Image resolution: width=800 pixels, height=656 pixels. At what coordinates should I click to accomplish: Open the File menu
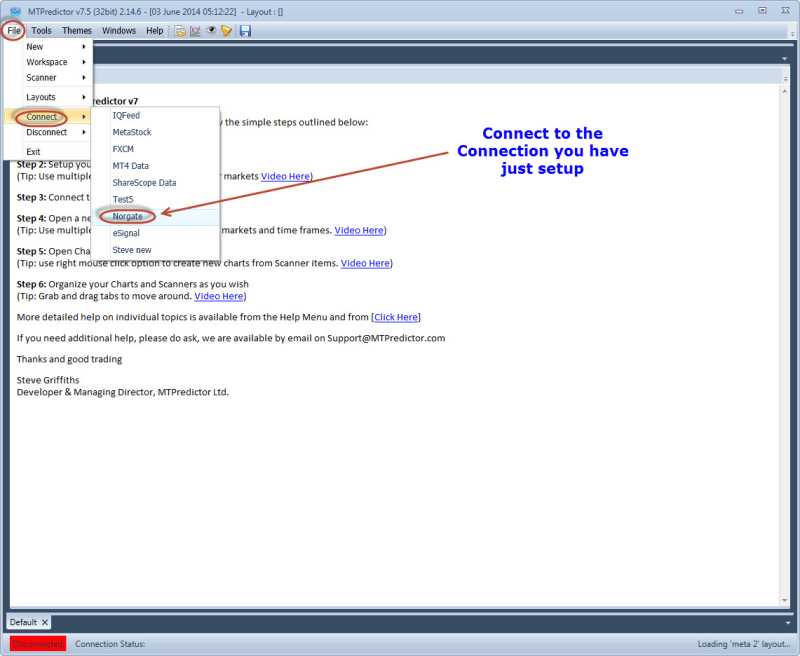14,31
